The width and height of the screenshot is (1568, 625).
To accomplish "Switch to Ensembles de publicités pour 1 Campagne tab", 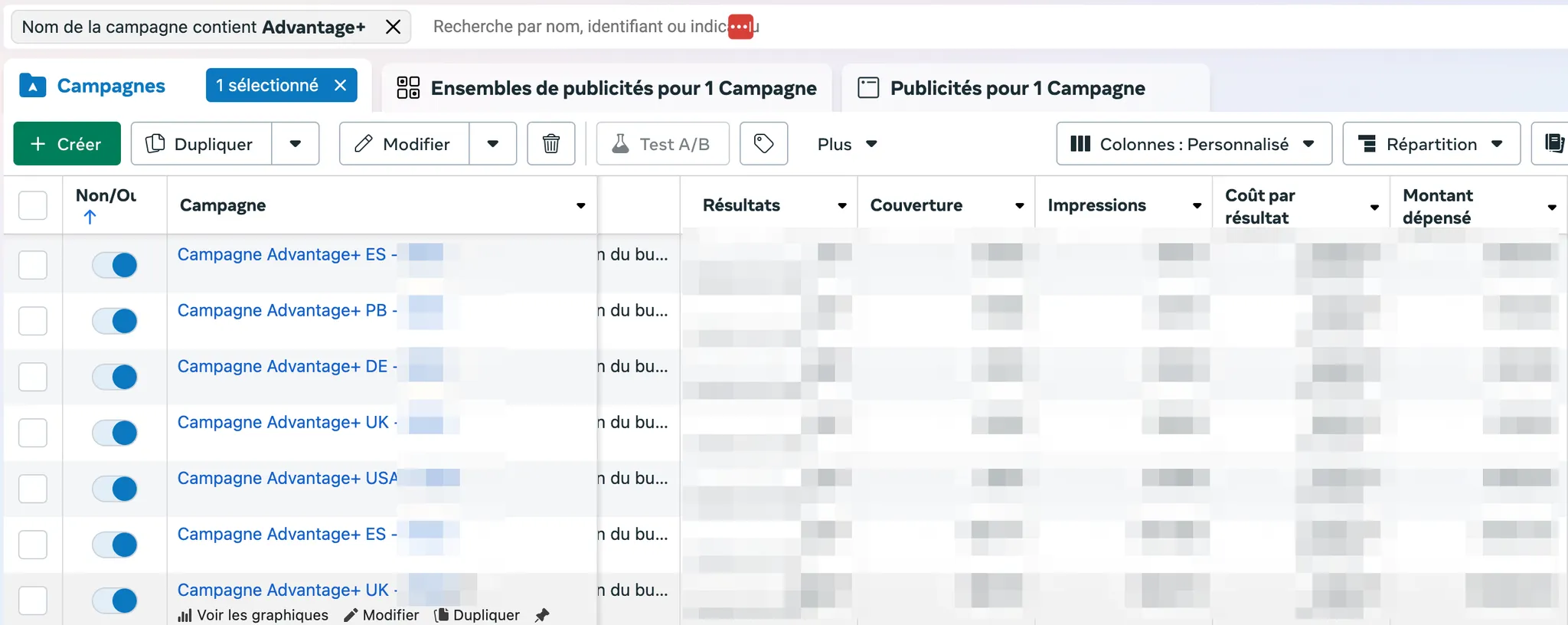I will [606, 88].
